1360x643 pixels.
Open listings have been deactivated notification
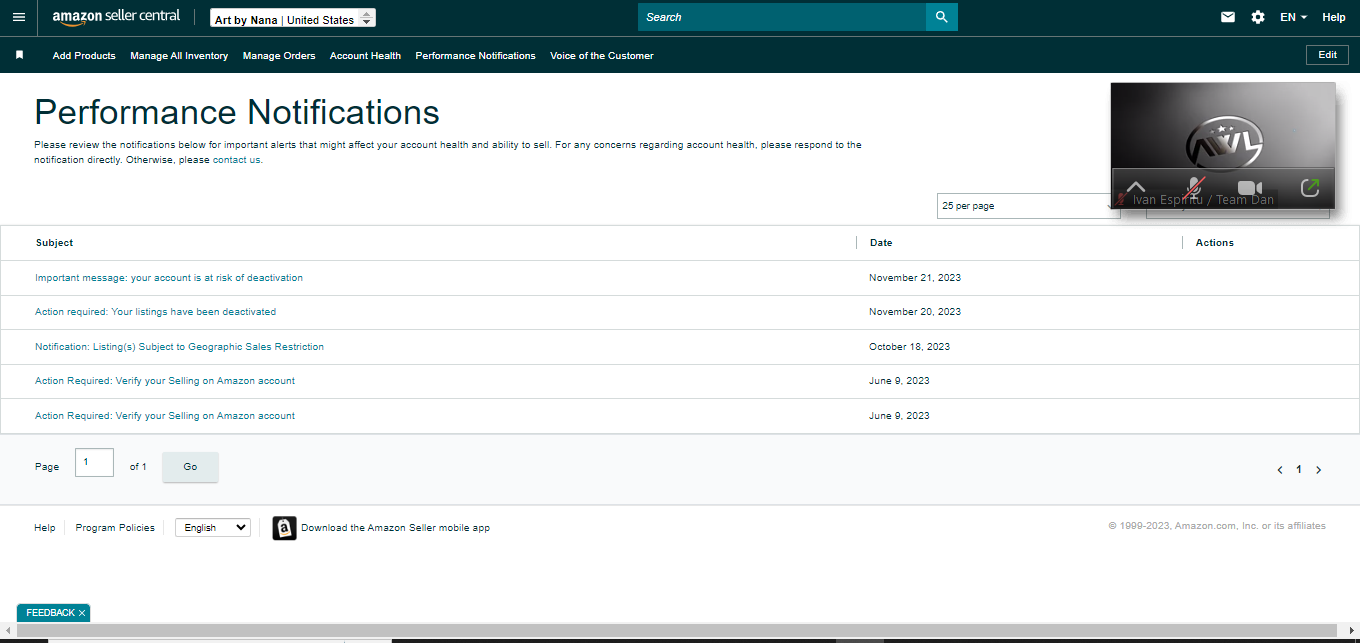click(155, 312)
